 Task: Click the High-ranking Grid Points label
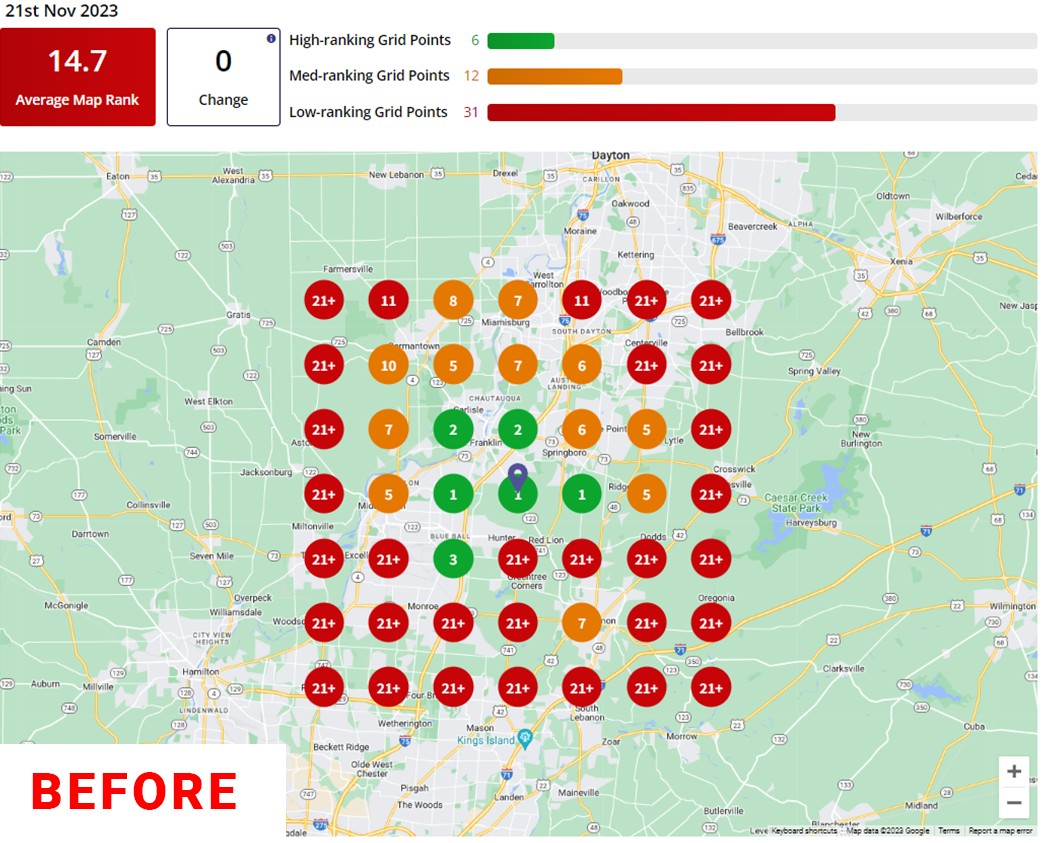pyautogui.click(x=369, y=41)
